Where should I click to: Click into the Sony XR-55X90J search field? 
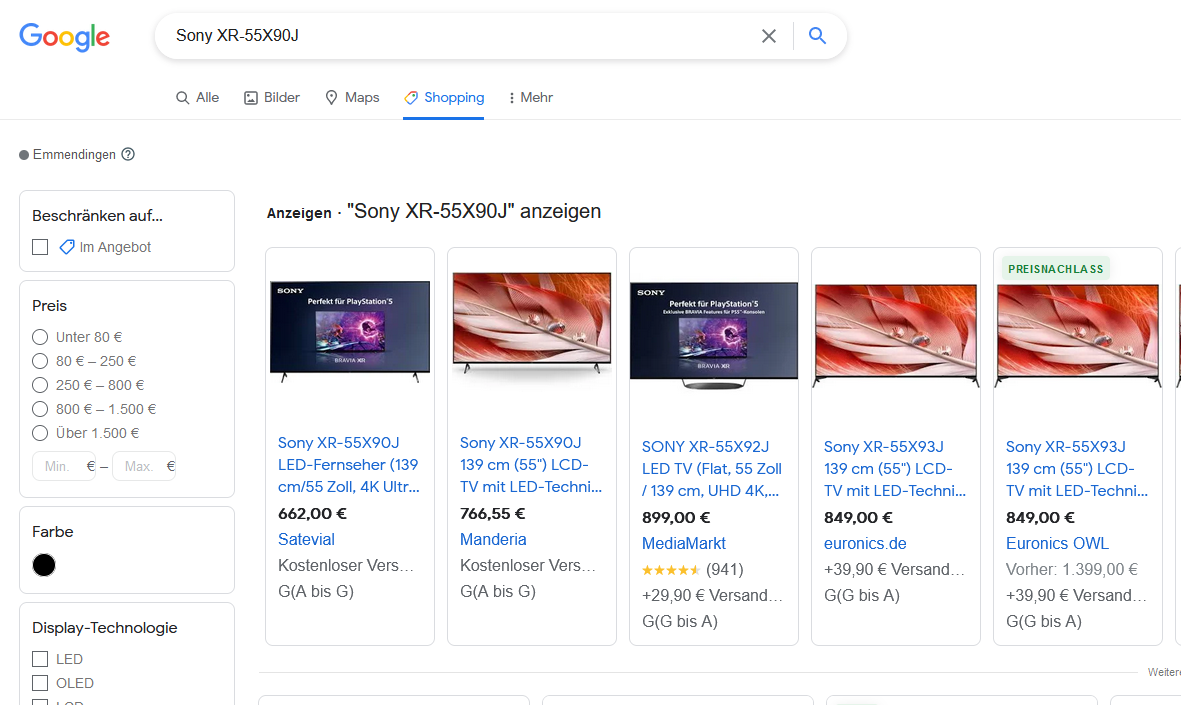459,35
